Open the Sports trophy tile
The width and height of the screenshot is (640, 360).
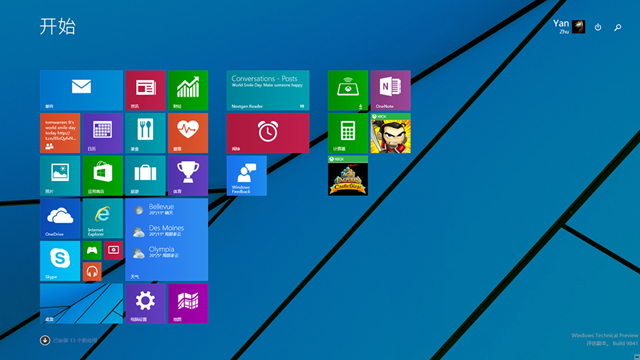tap(188, 176)
